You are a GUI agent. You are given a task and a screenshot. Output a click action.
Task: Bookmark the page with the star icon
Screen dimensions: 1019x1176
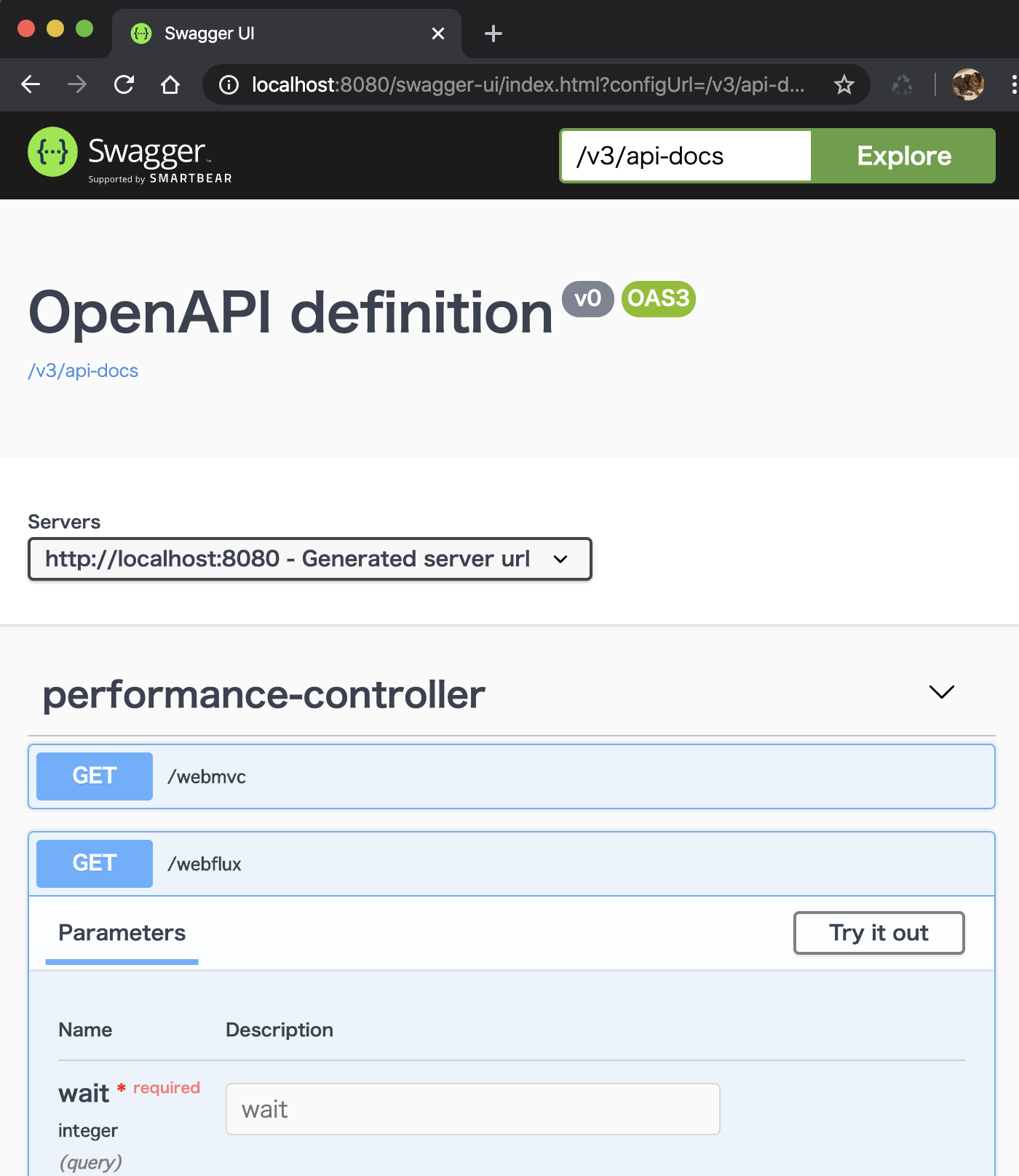(x=844, y=84)
